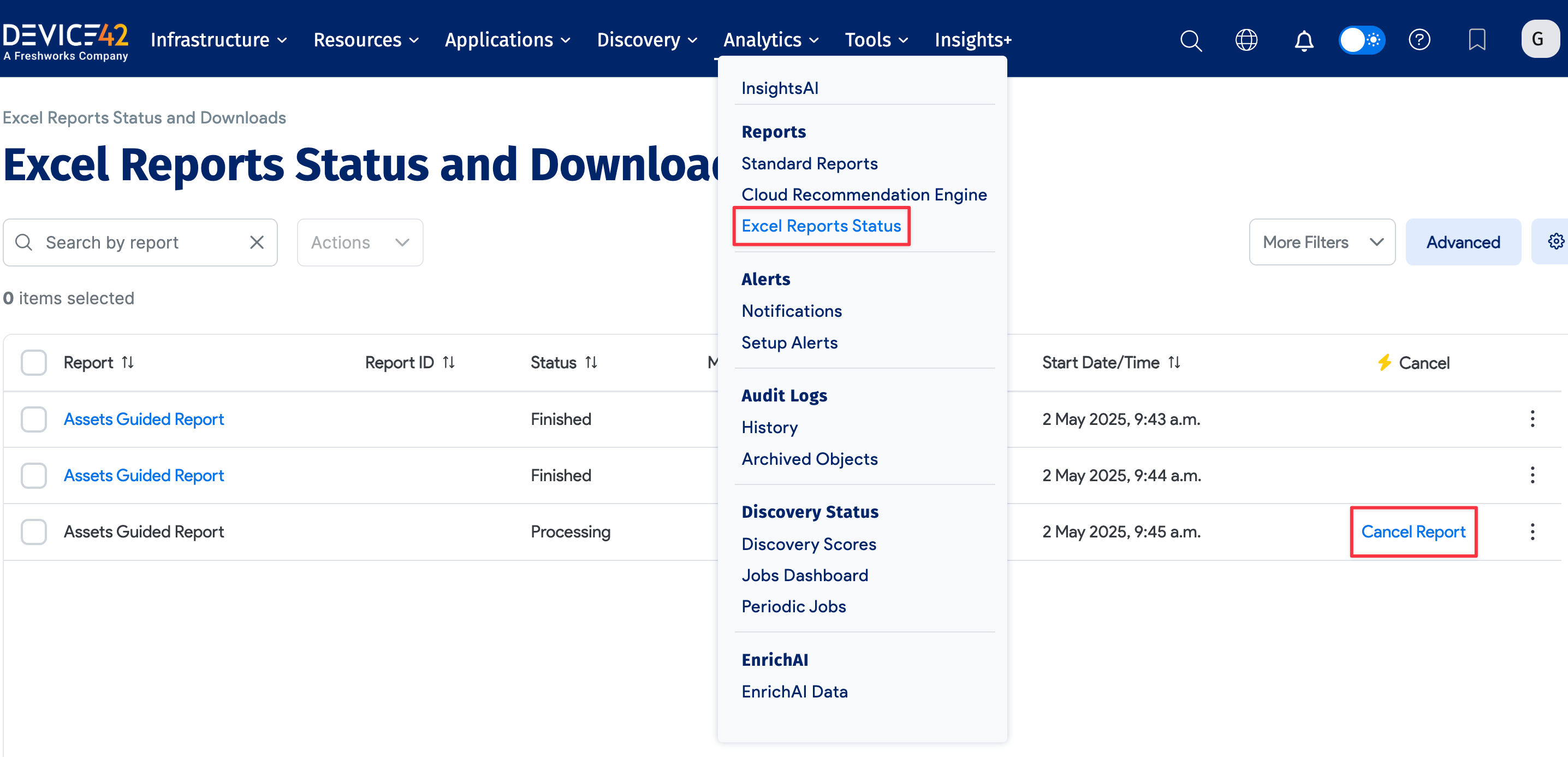Open the global search magnifier icon
The height and width of the screenshot is (757, 1568).
pyautogui.click(x=1191, y=40)
